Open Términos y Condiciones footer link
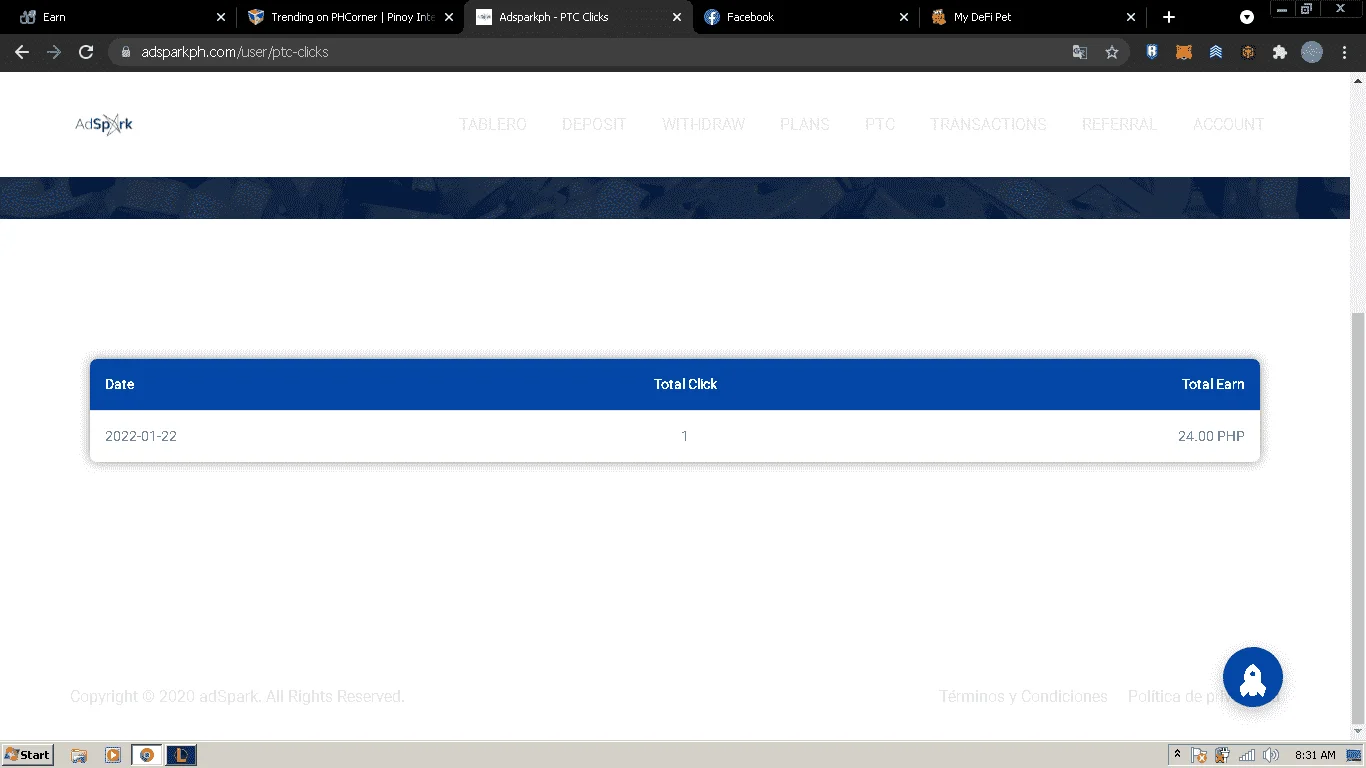The width and height of the screenshot is (1366, 768). [1023, 696]
